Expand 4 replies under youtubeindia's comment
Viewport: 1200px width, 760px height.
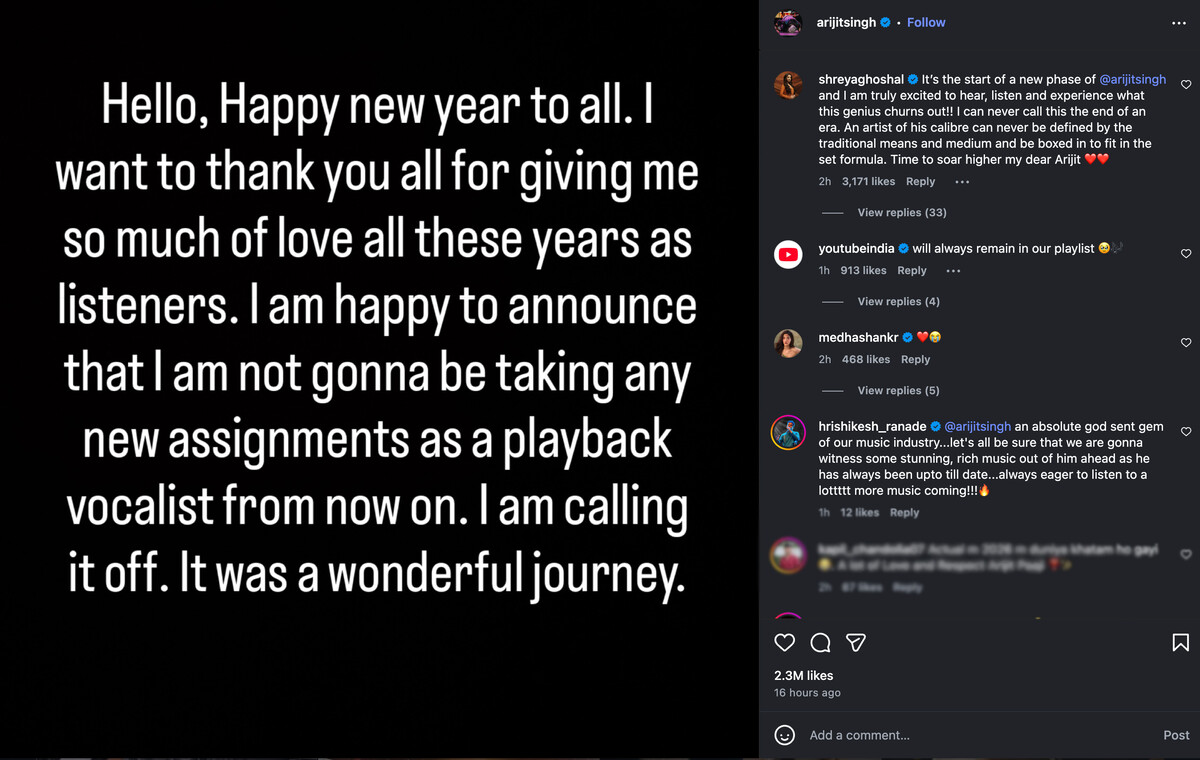point(898,302)
